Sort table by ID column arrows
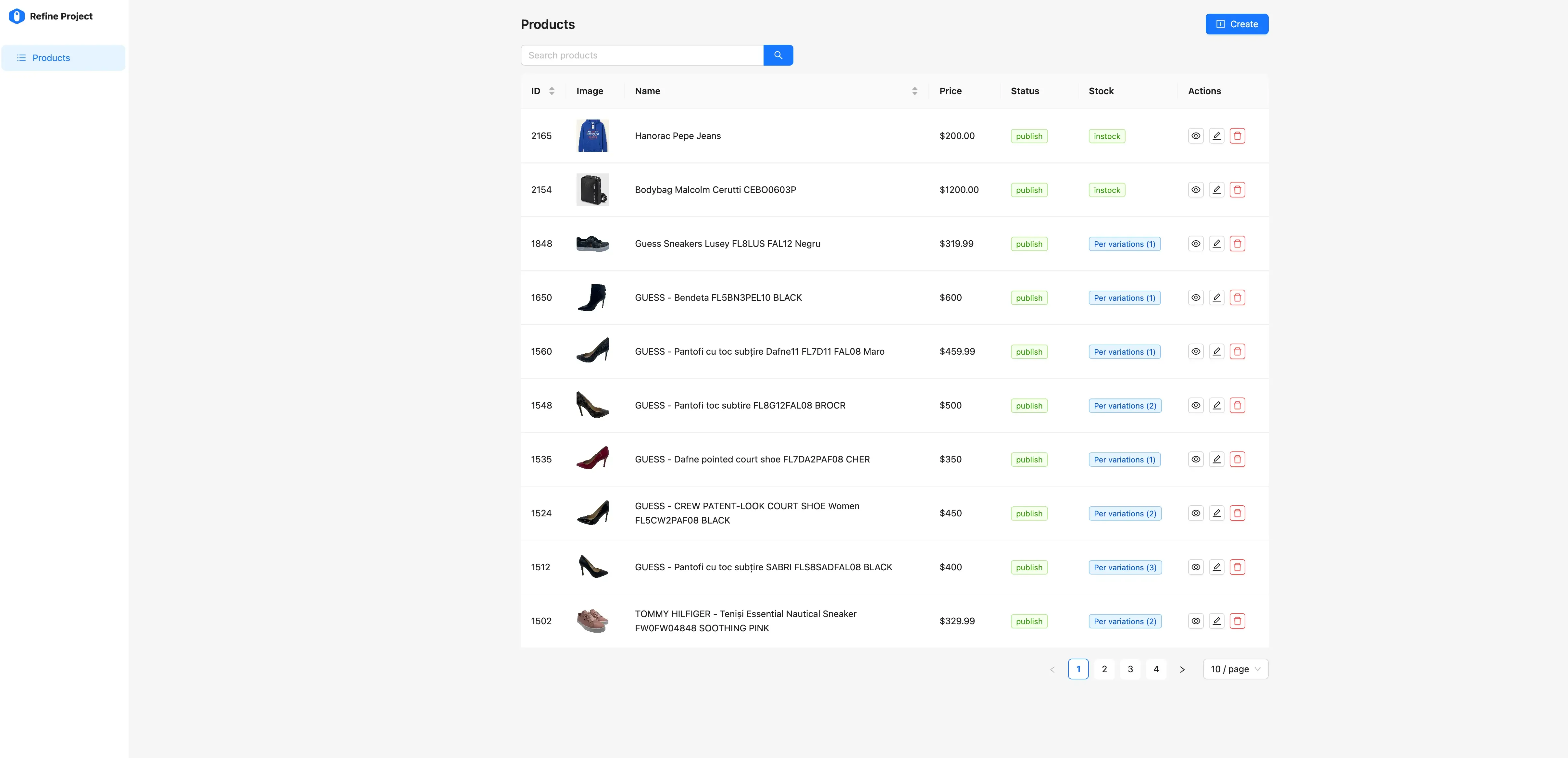The image size is (1568, 758). pos(552,91)
